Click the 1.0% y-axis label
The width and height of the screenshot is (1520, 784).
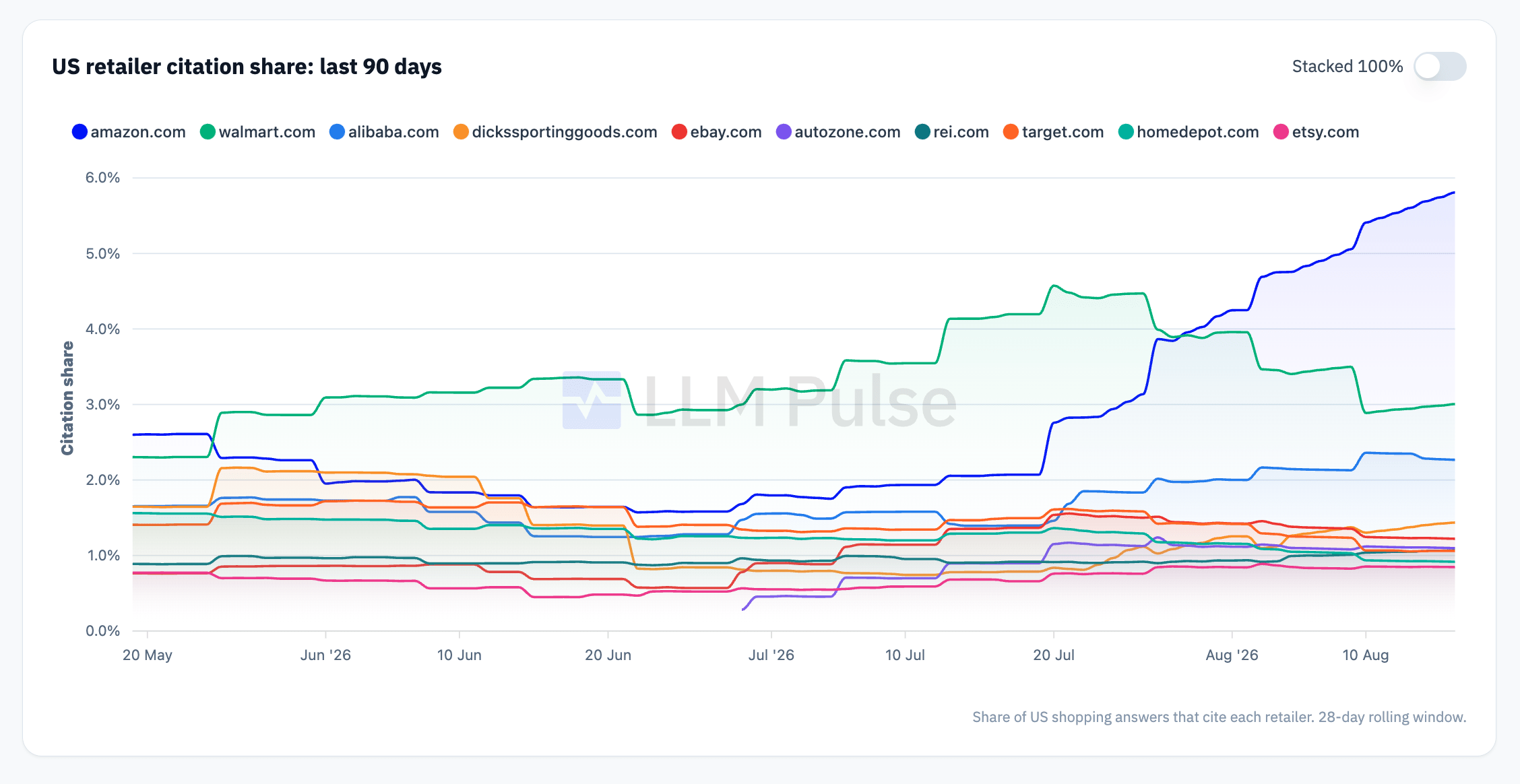tap(102, 556)
